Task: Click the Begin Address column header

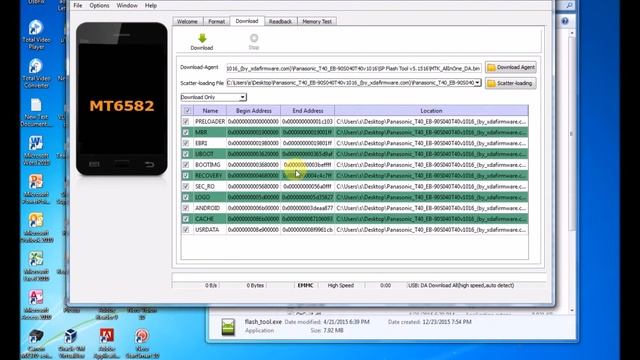Action: 253,111
